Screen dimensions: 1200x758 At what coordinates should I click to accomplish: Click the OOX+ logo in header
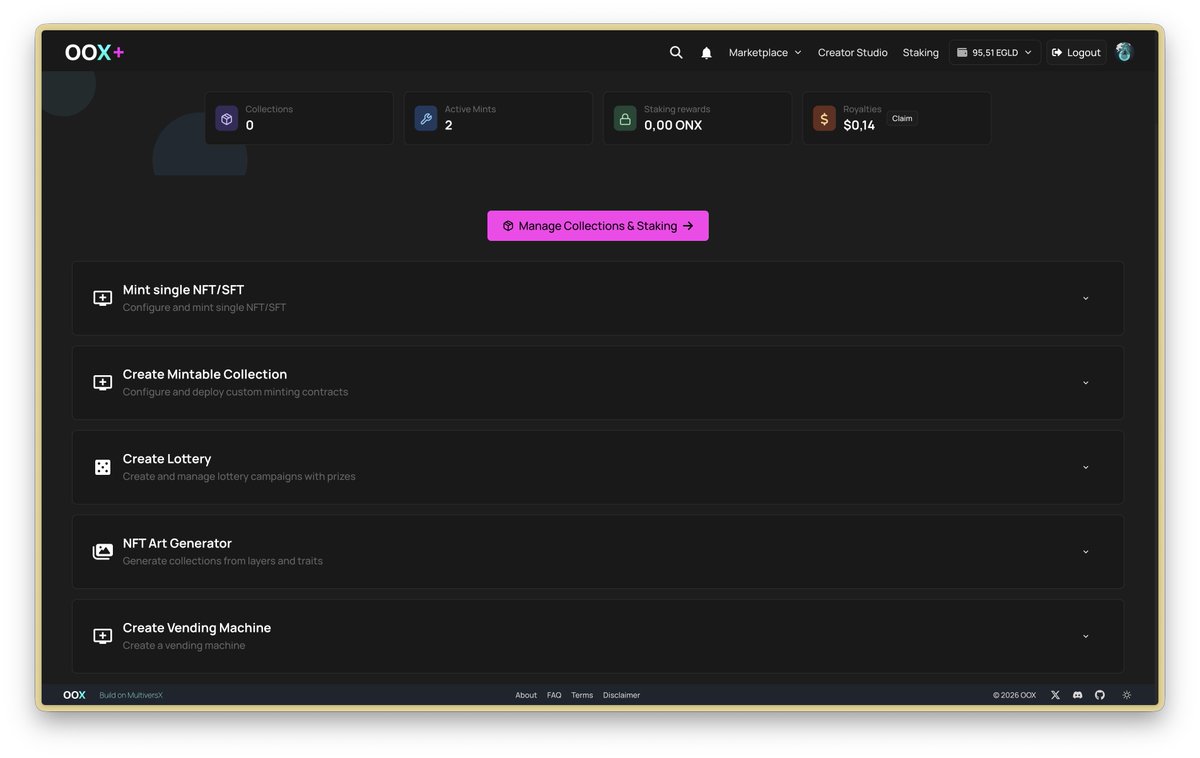pos(95,52)
